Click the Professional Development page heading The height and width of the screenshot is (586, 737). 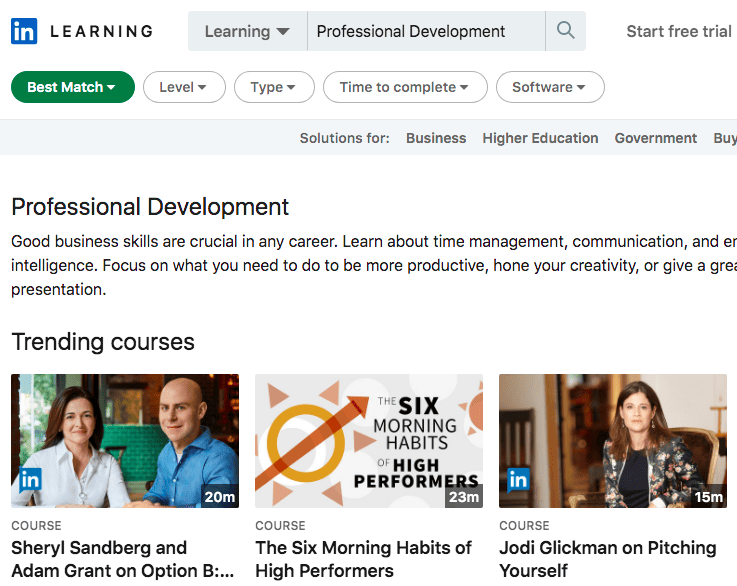click(x=150, y=207)
